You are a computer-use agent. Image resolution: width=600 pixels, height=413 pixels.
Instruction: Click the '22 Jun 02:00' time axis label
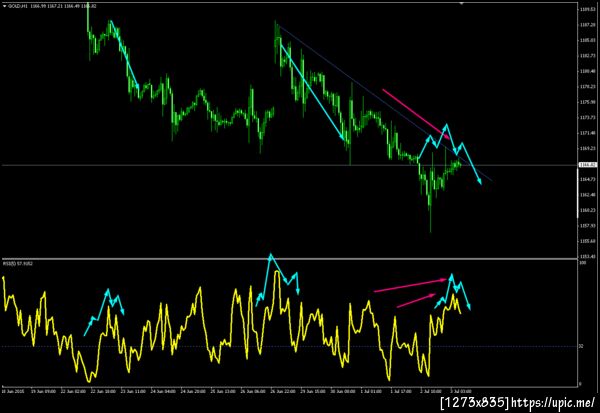pyautogui.click(x=73, y=392)
